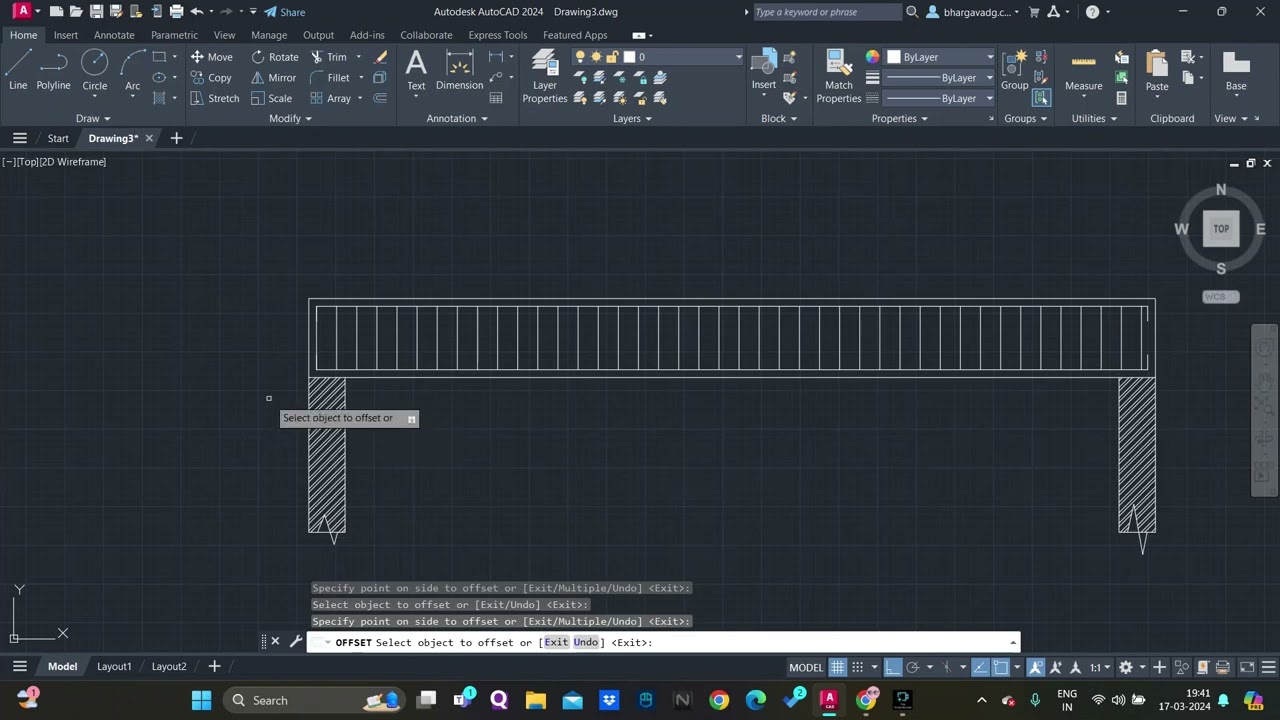Viewport: 1280px width, 720px height.
Task: Click the customization wrench in command line
Action: click(296, 642)
